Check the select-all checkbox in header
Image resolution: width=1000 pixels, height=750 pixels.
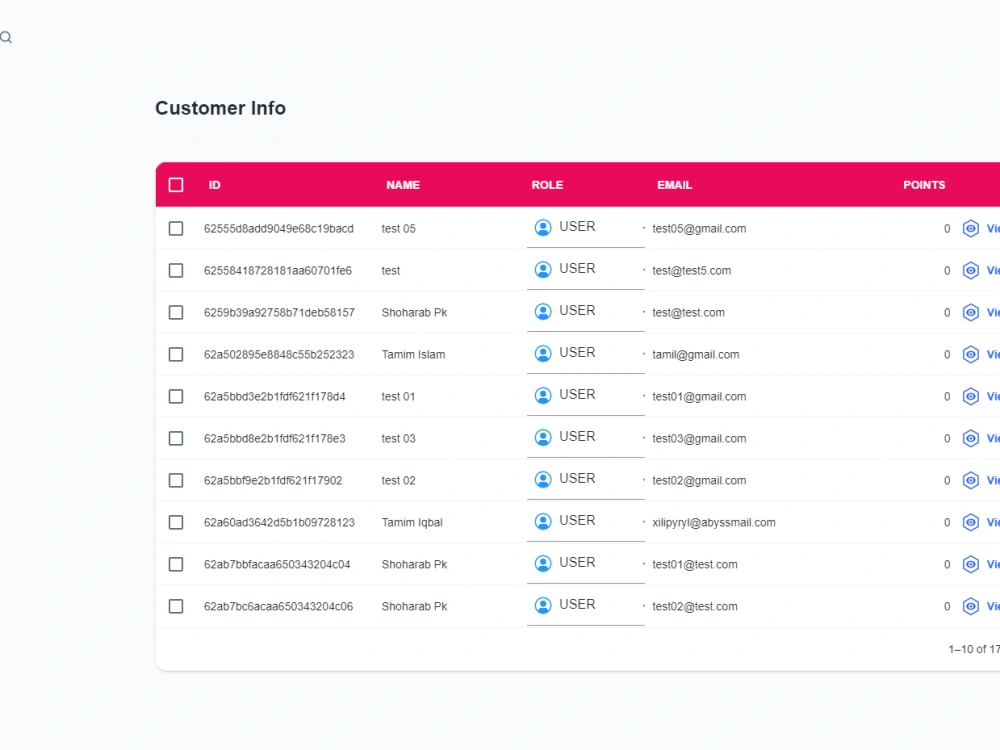176,185
